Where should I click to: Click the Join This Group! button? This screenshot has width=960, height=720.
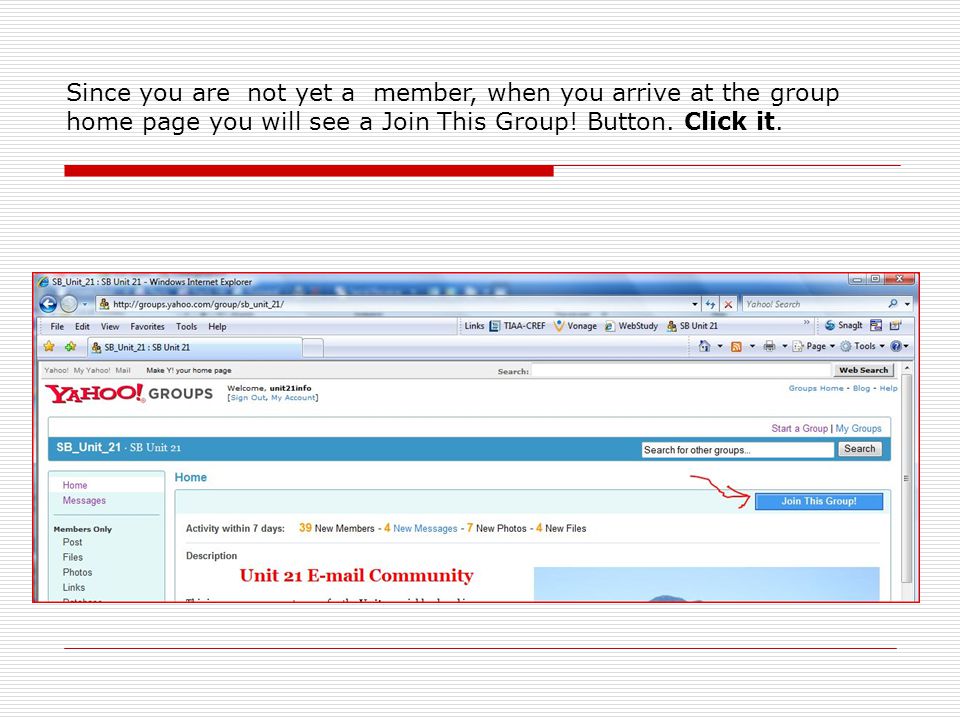click(x=819, y=501)
